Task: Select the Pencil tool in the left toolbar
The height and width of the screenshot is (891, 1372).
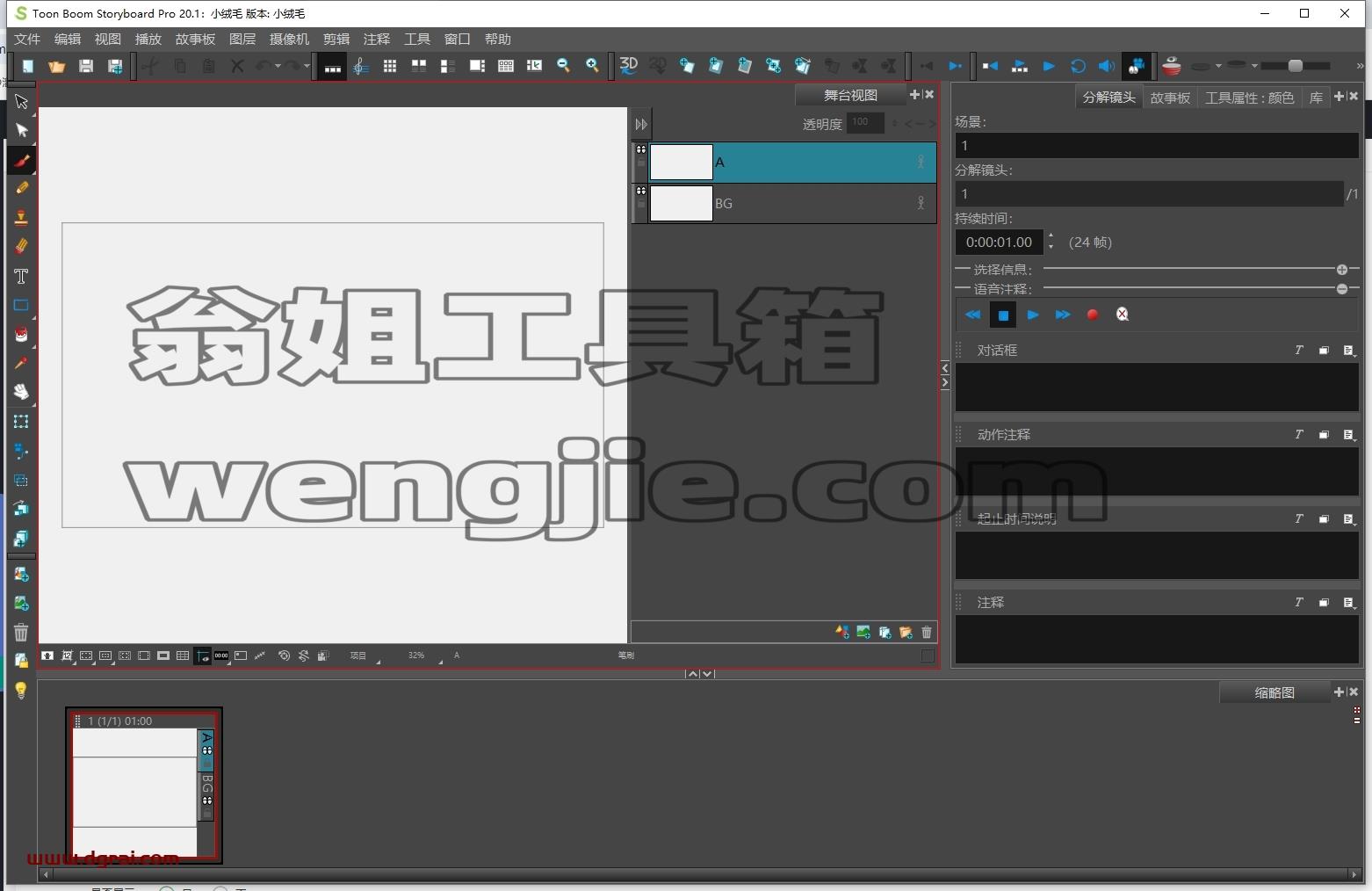Action: click(22, 188)
